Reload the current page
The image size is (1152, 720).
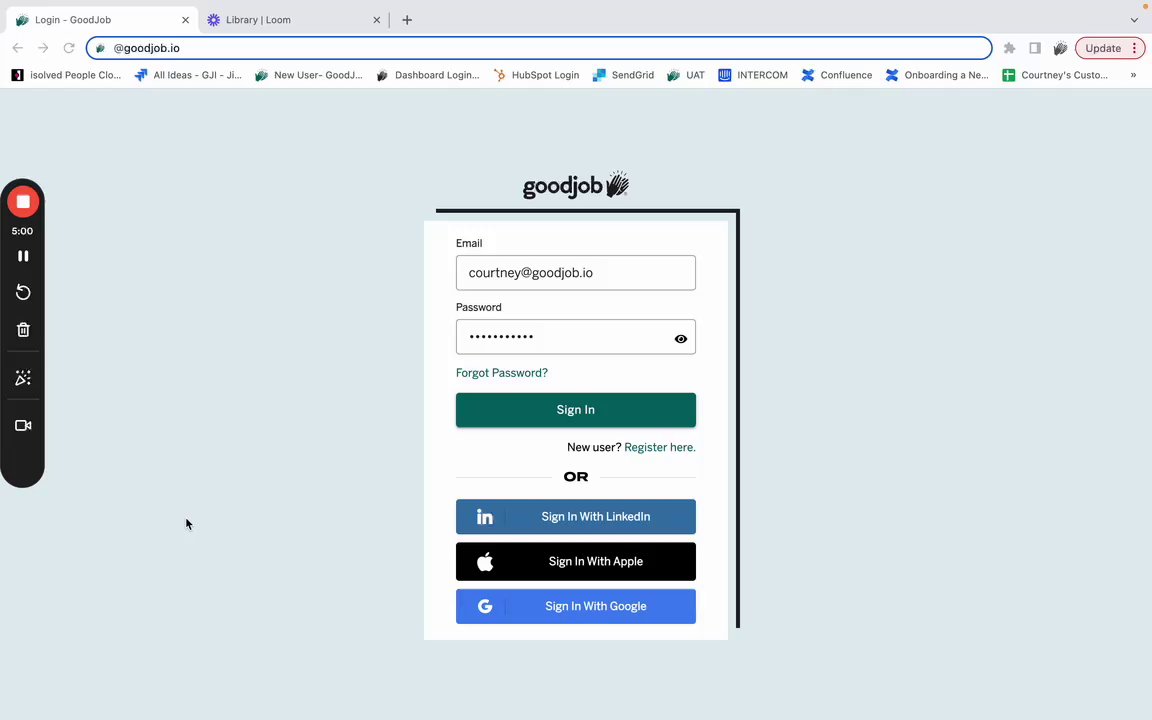pyautogui.click(x=69, y=48)
